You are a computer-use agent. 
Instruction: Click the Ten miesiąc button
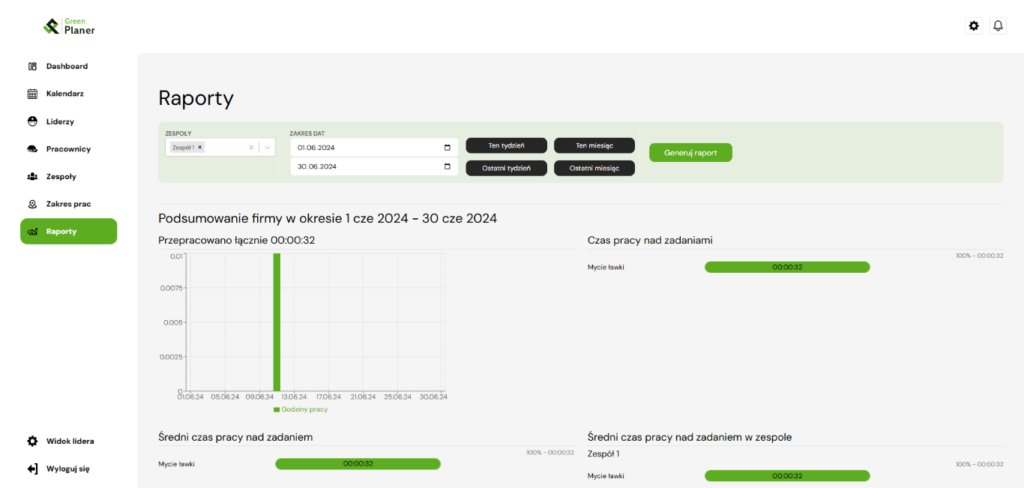[x=594, y=146]
